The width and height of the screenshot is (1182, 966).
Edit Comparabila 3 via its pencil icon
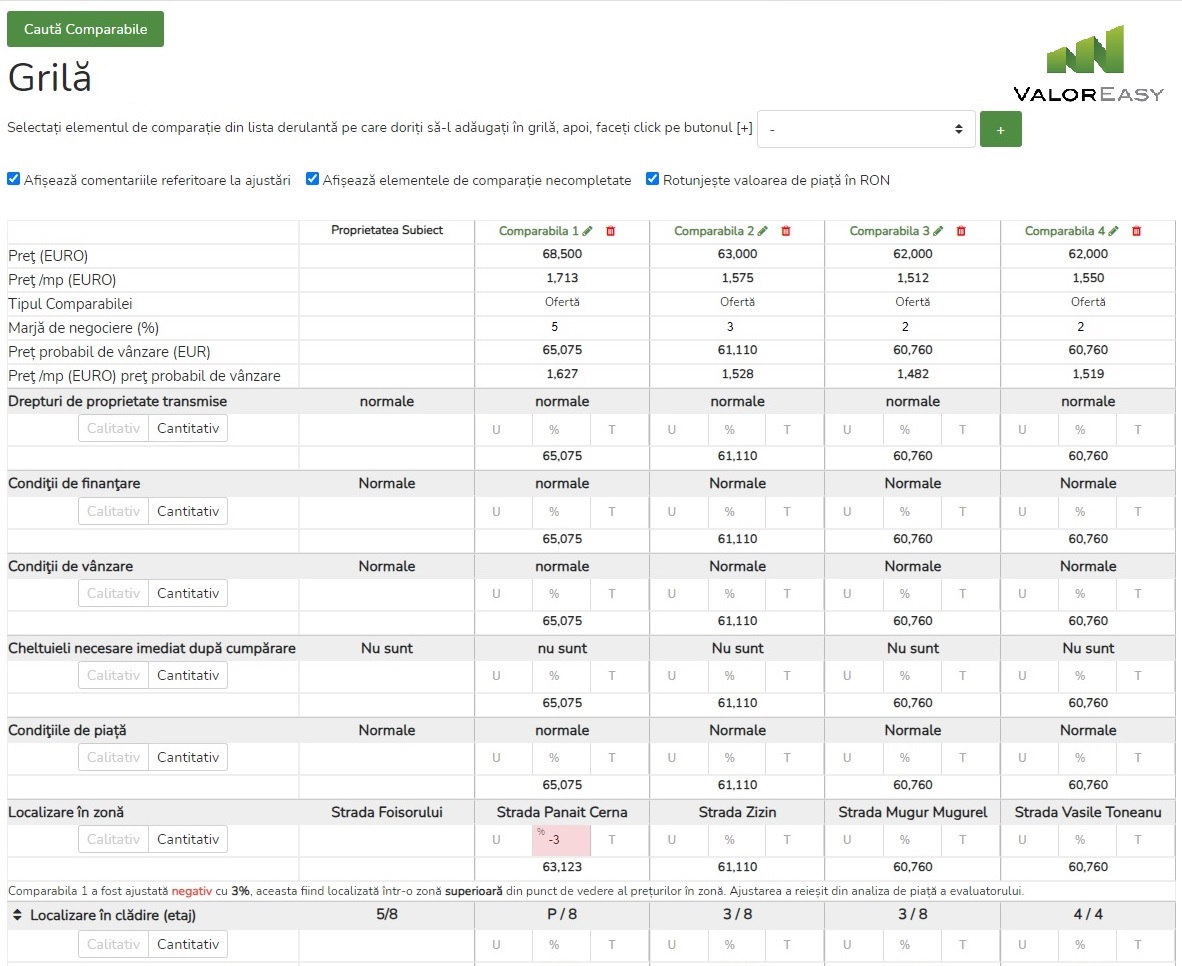(x=938, y=231)
